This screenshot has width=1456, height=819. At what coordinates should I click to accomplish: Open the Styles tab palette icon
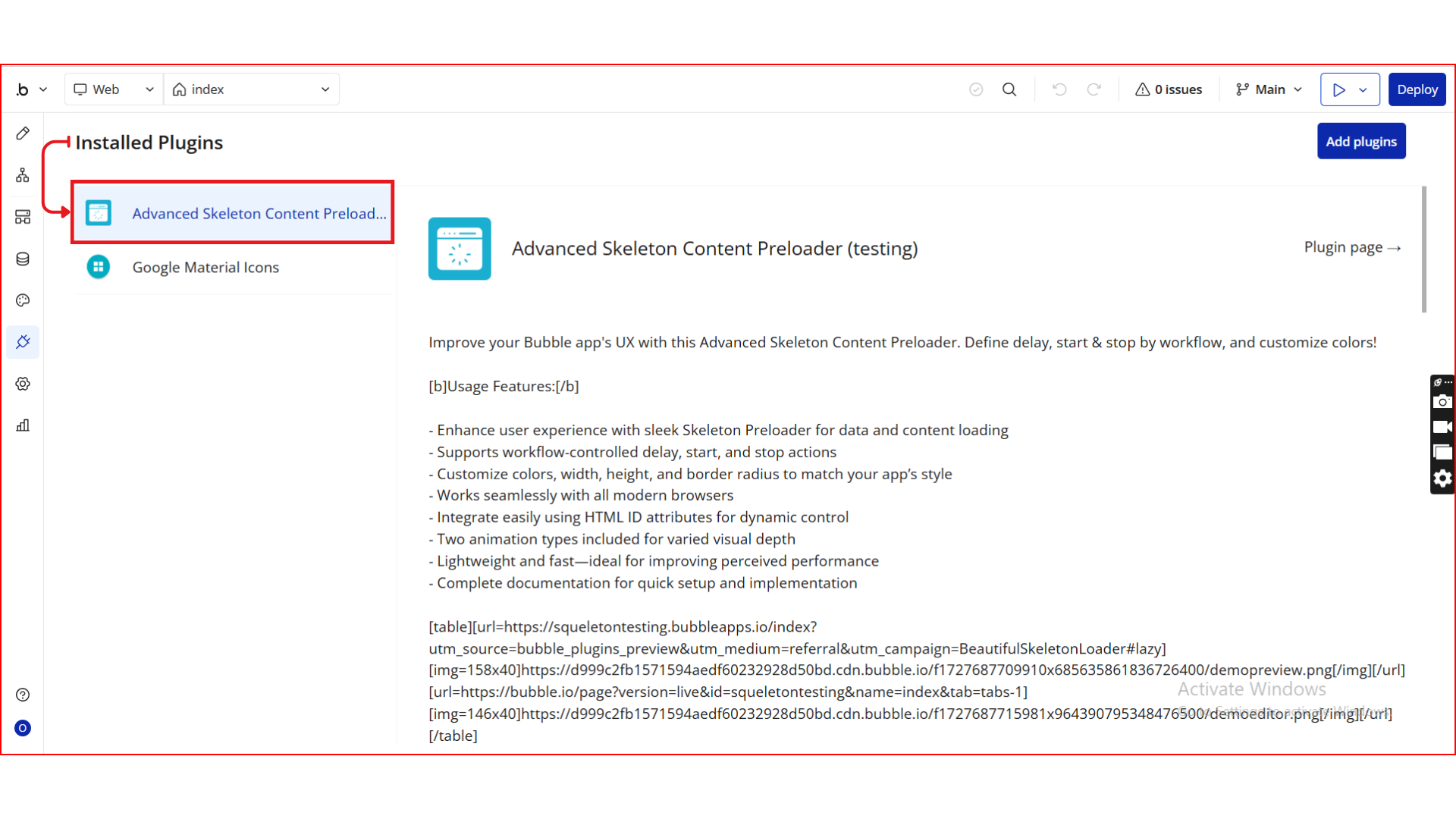pos(23,300)
